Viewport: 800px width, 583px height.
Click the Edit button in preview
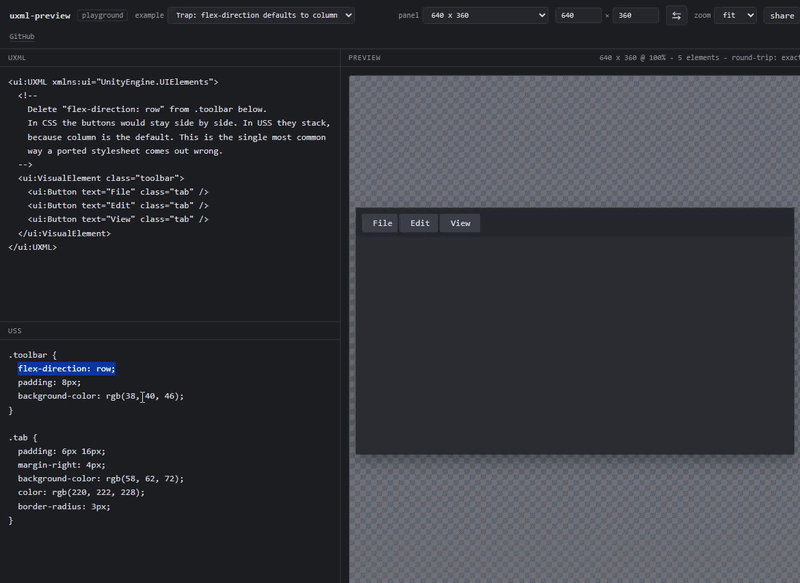[x=419, y=223]
